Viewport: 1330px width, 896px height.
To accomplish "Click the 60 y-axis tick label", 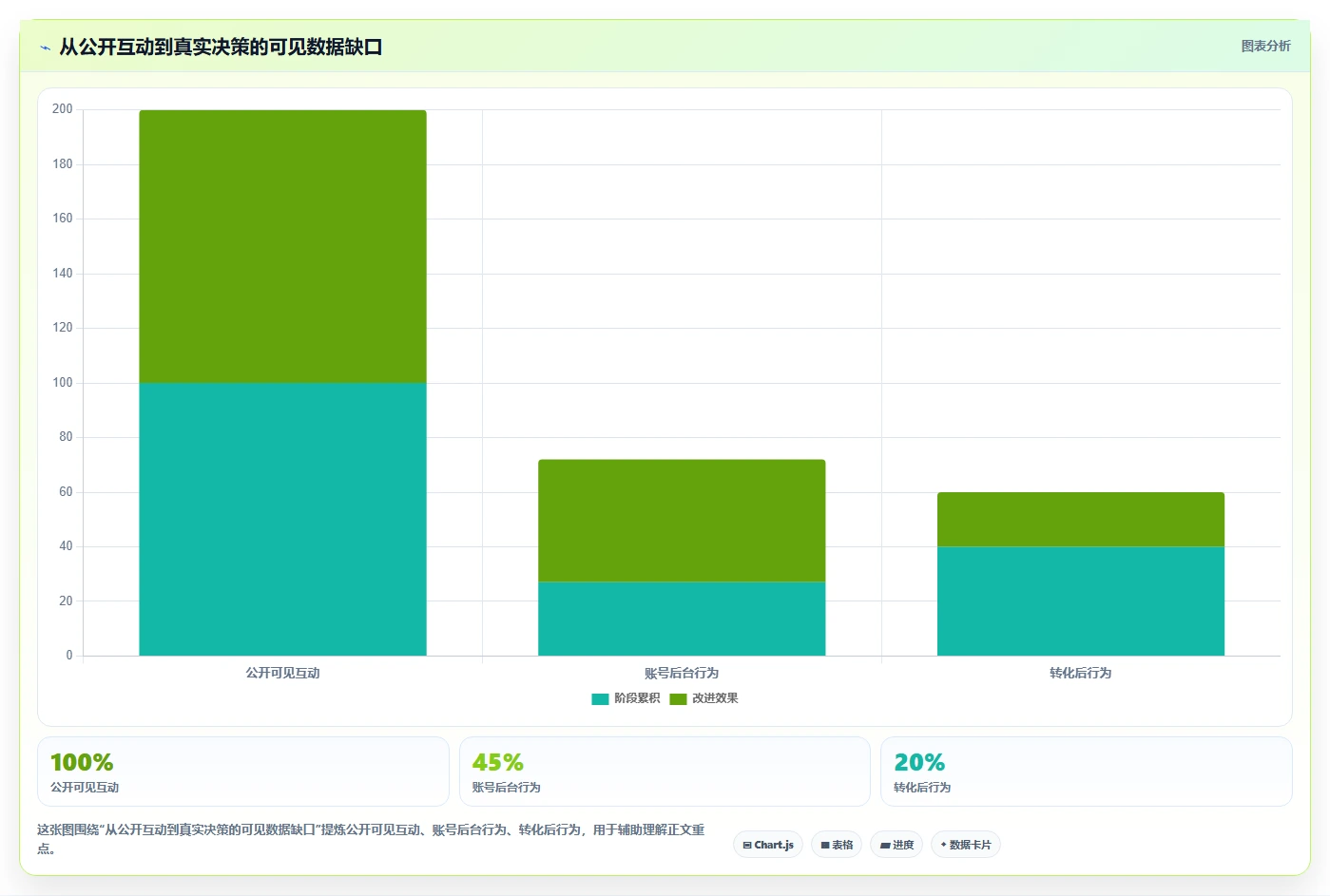I will coord(66,492).
